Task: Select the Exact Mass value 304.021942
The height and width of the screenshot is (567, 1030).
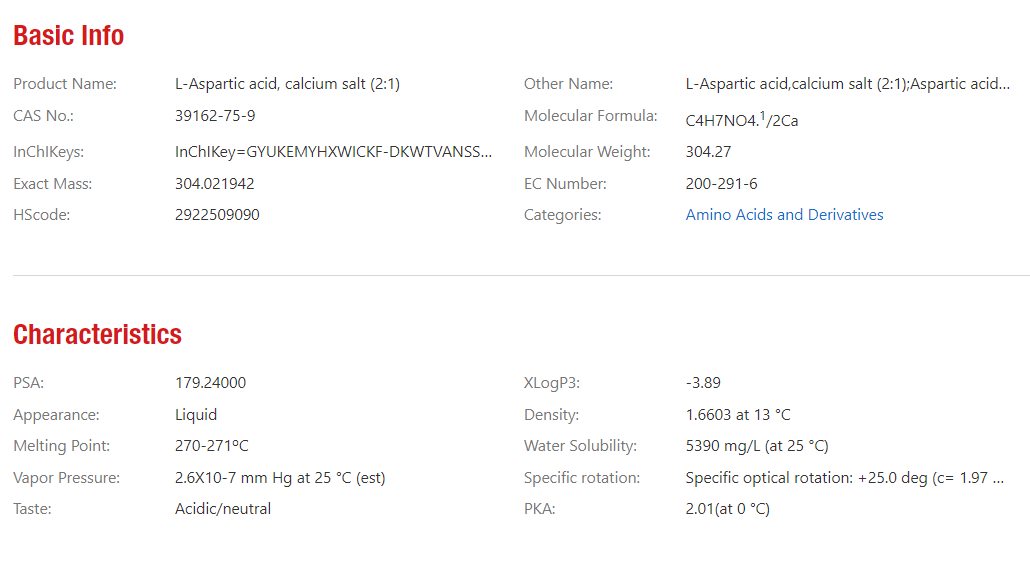Action: pyautogui.click(x=214, y=184)
